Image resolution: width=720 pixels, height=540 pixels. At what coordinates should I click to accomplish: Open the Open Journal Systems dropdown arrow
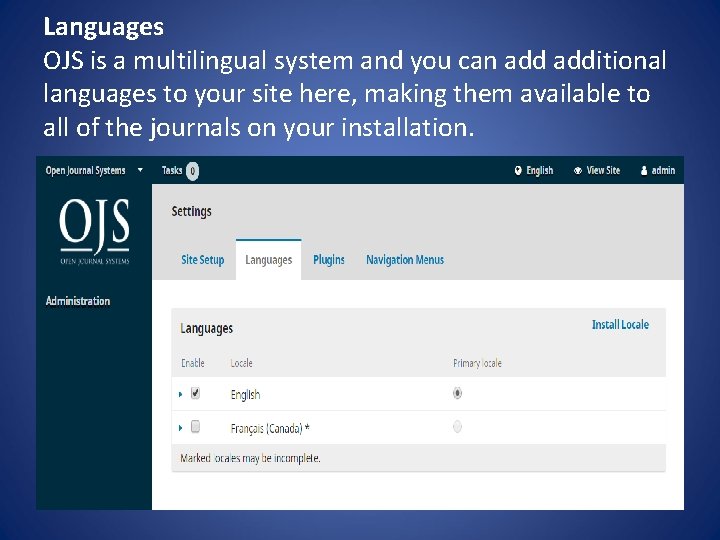pos(140,170)
